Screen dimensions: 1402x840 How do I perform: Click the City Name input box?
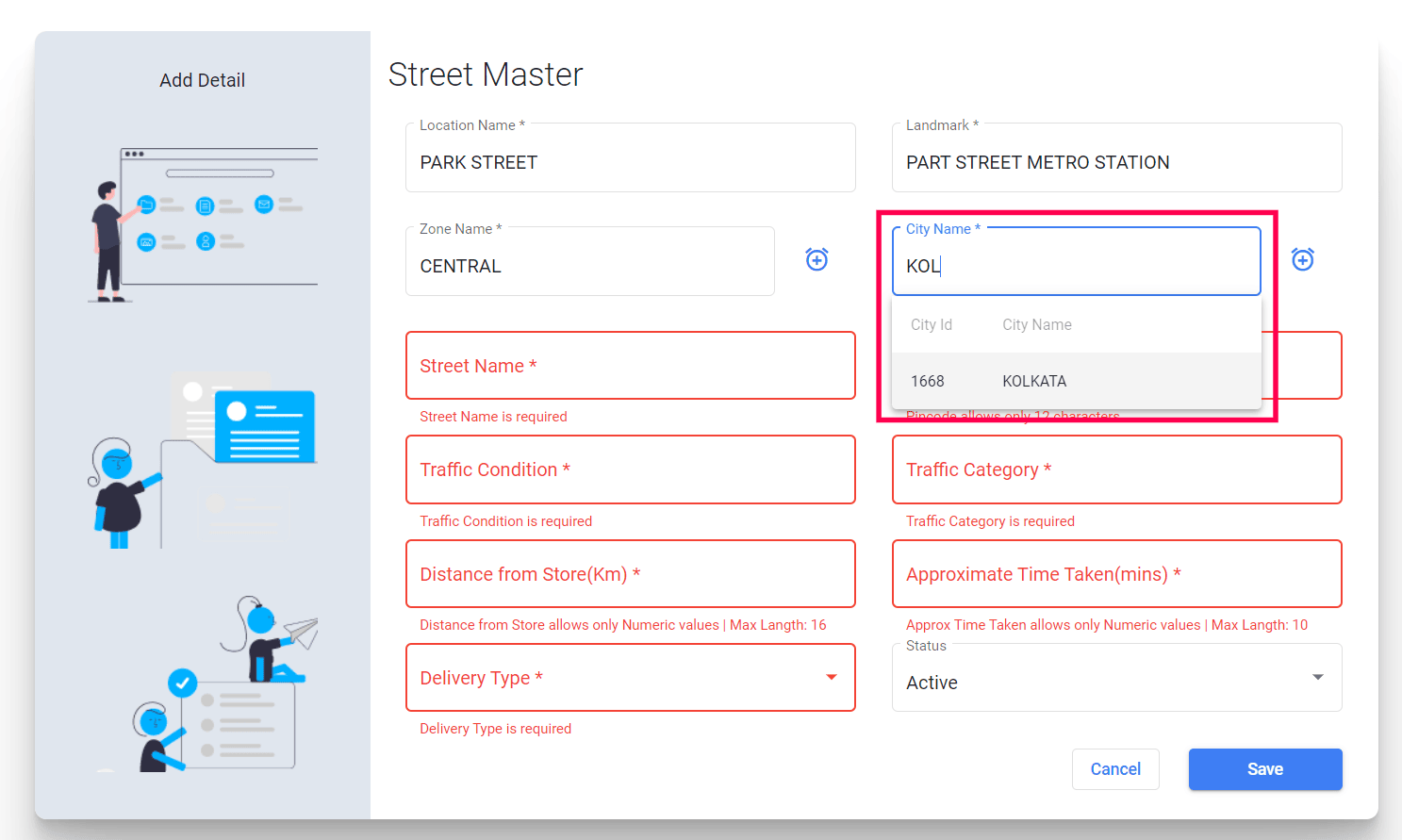coord(1075,266)
